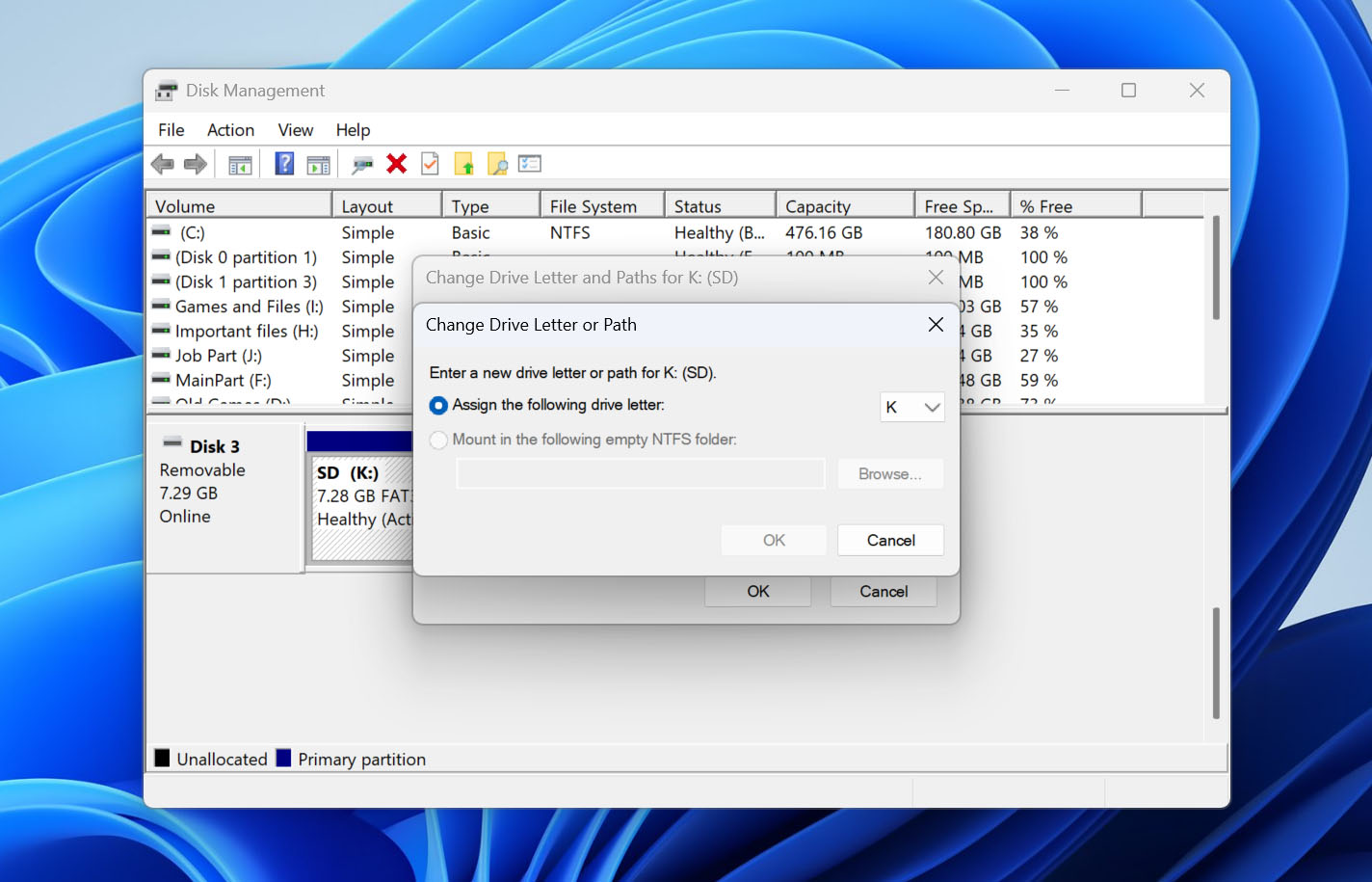
Task: Click the Browse... button
Action: click(x=890, y=474)
